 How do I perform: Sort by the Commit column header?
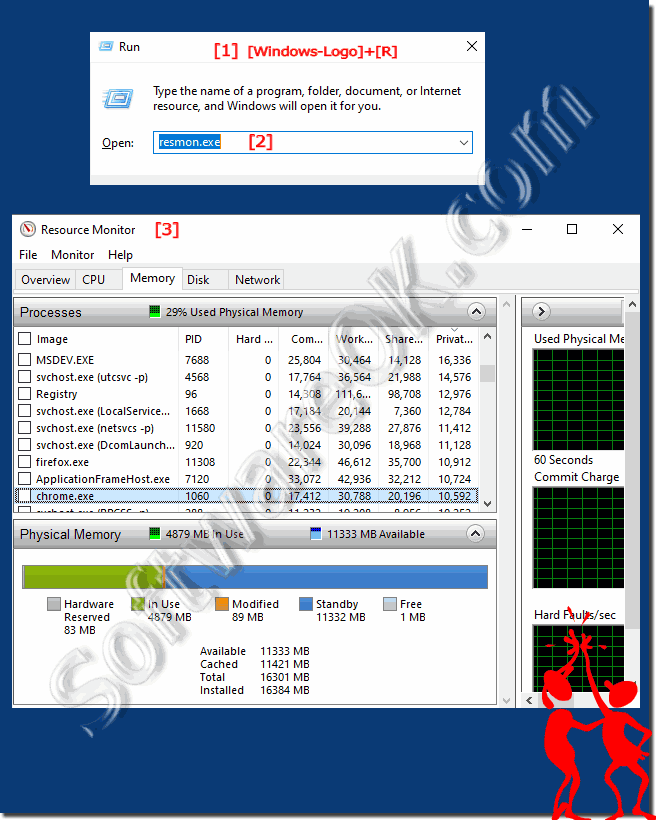coord(304,339)
